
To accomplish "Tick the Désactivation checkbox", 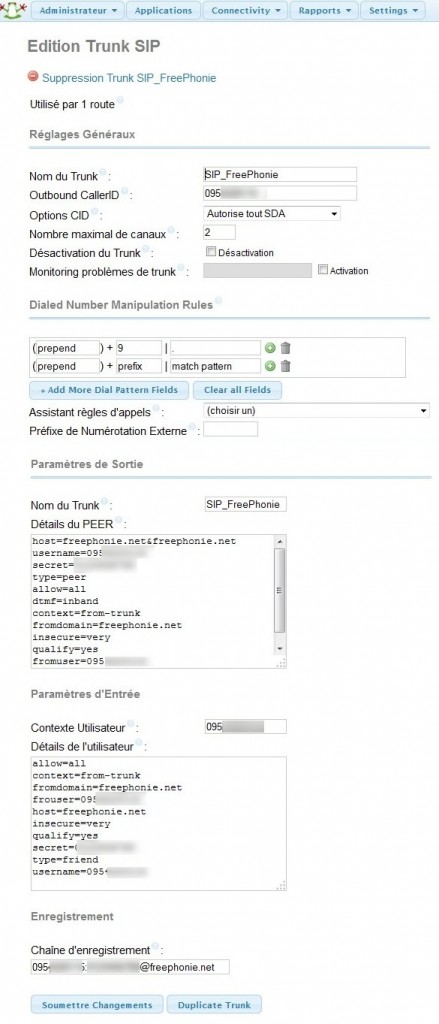I will (210, 251).
